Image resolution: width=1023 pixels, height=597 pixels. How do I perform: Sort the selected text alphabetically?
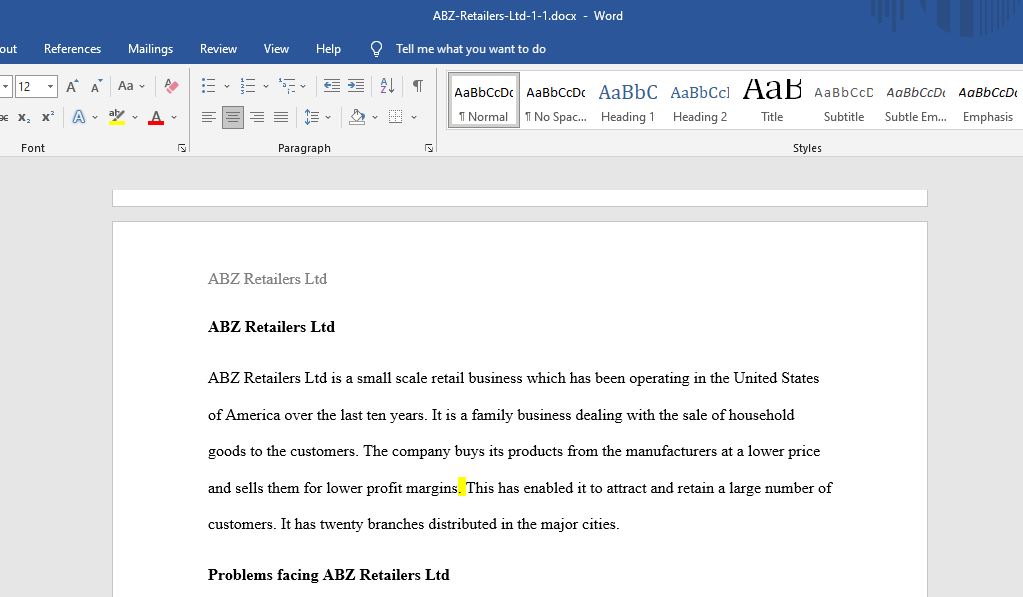click(387, 85)
